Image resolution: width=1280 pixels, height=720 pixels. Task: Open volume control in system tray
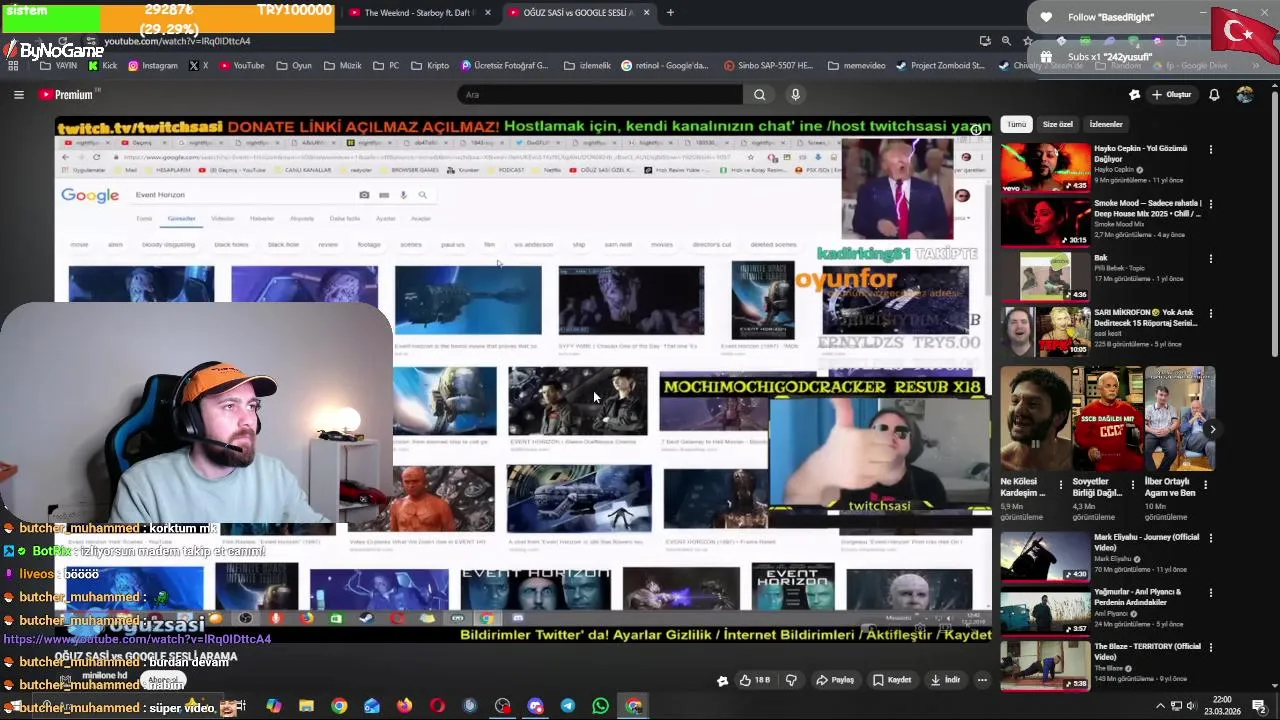(x=1191, y=706)
